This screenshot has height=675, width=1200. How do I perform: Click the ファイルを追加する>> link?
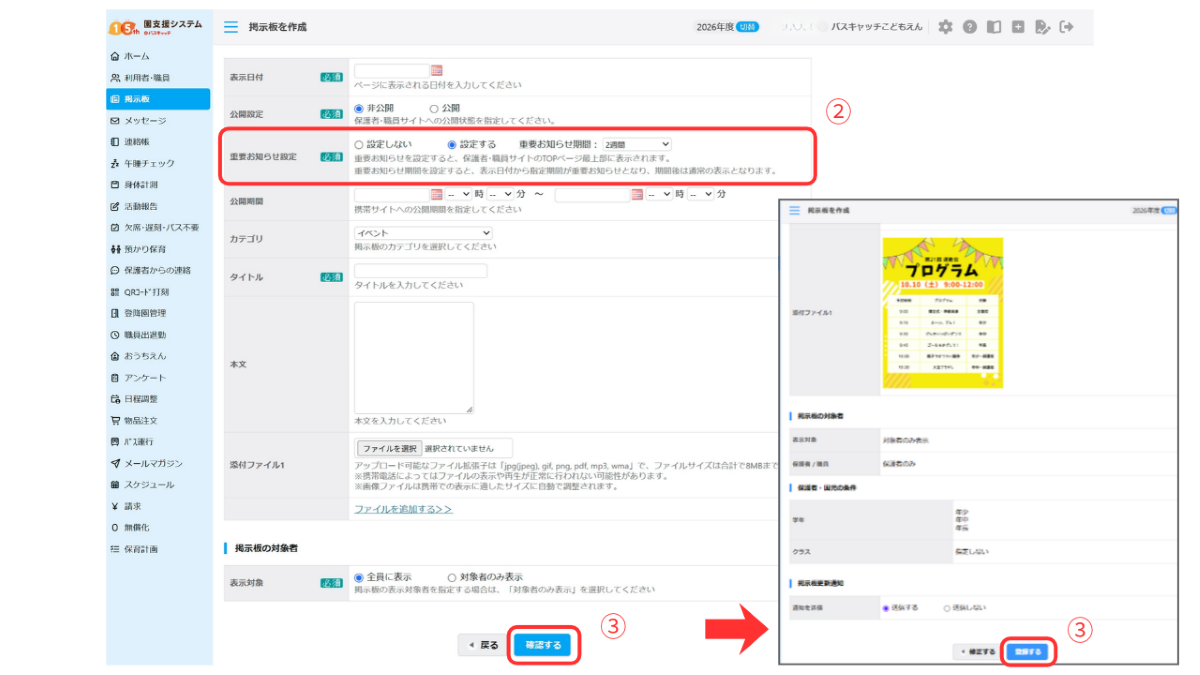[403, 509]
